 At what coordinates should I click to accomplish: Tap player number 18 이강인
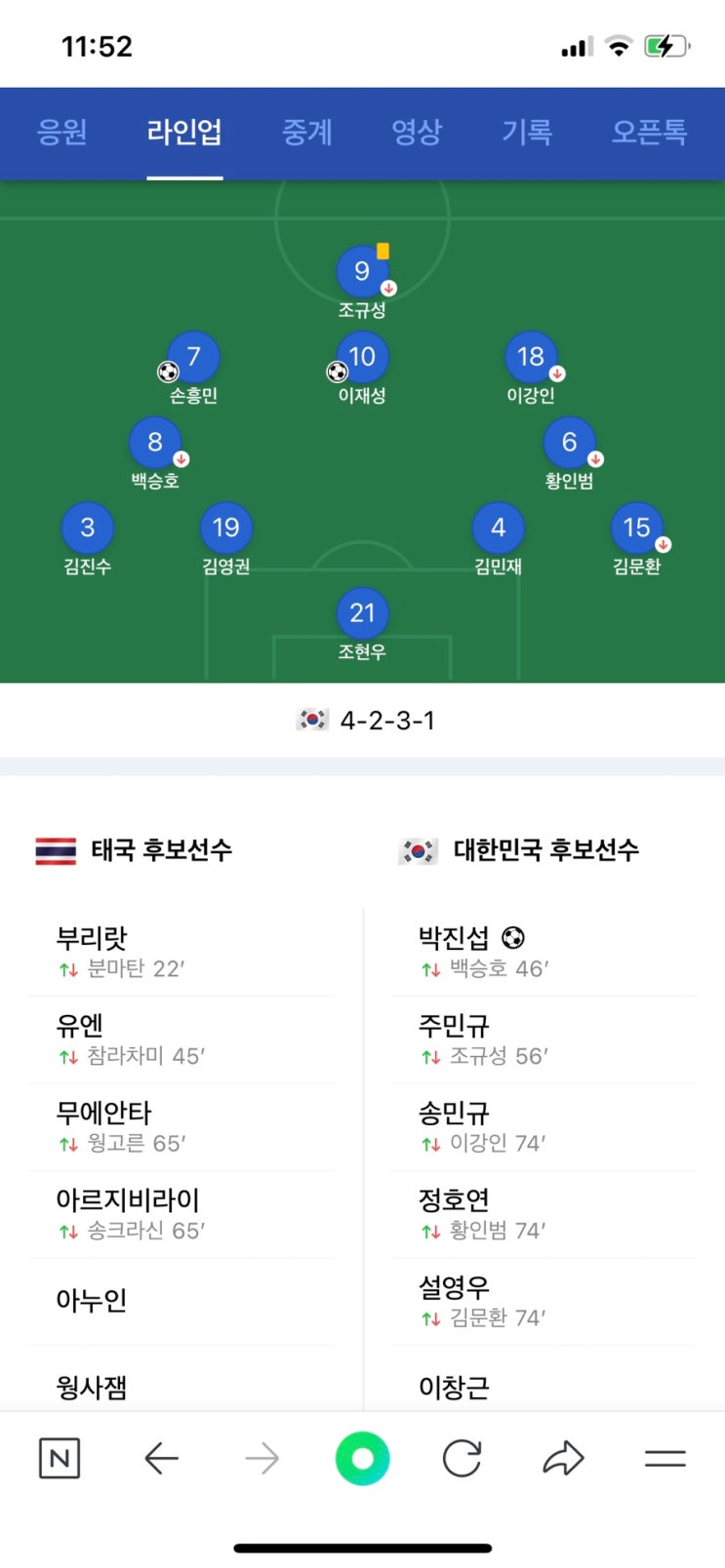pos(530,358)
